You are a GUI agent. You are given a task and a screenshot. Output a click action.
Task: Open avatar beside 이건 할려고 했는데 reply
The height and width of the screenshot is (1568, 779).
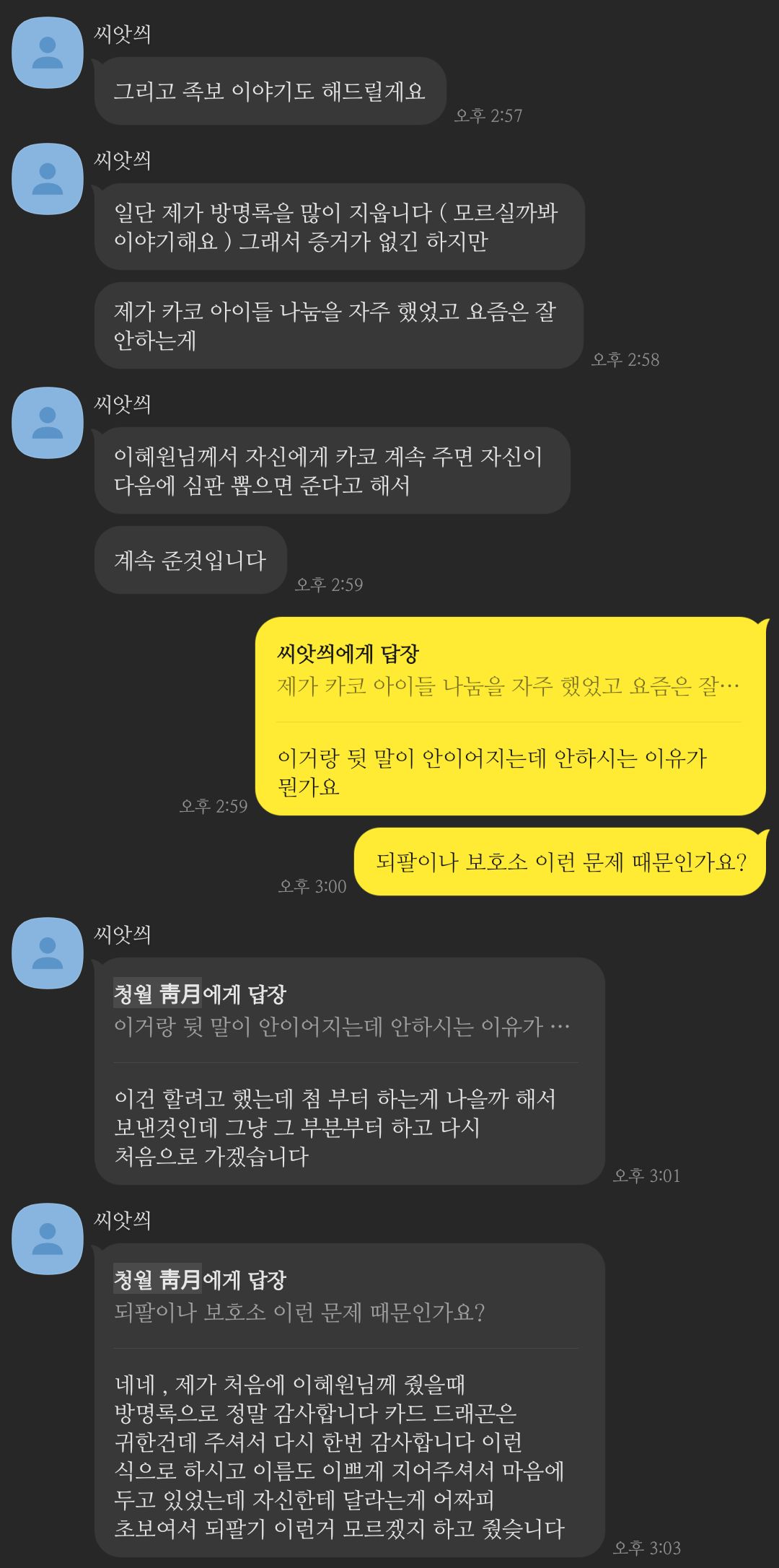48,953
